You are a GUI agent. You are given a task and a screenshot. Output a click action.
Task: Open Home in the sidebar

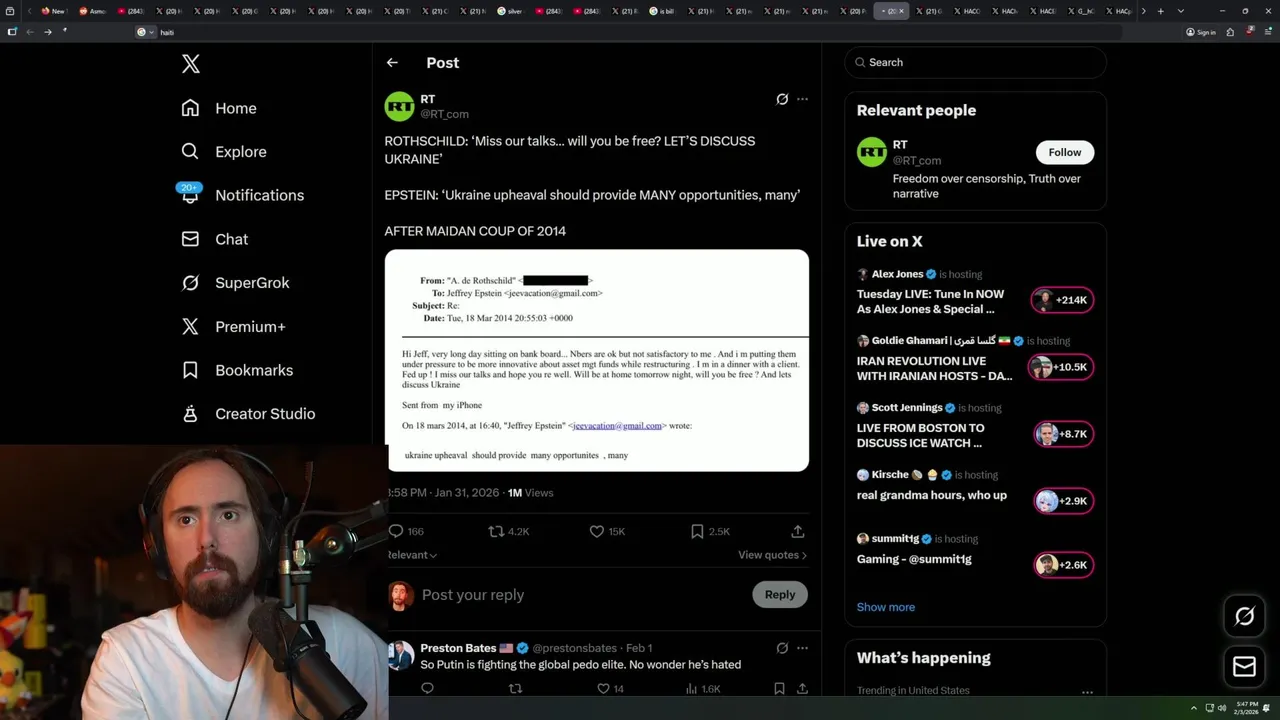[219, 108]
